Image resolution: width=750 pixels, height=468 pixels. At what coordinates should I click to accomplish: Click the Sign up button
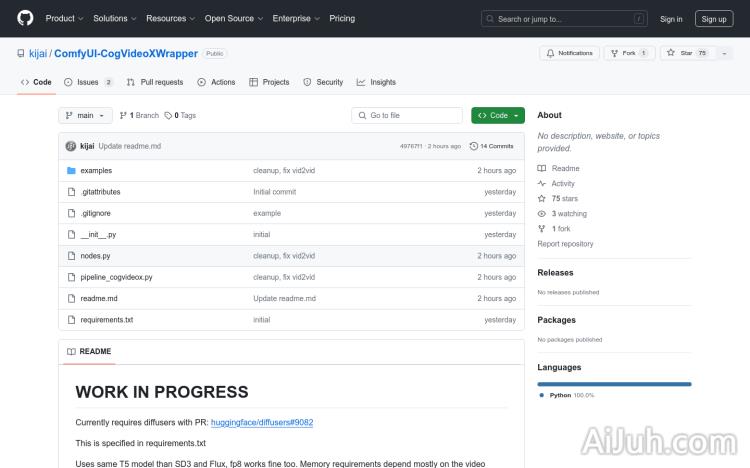pos(714,18)
